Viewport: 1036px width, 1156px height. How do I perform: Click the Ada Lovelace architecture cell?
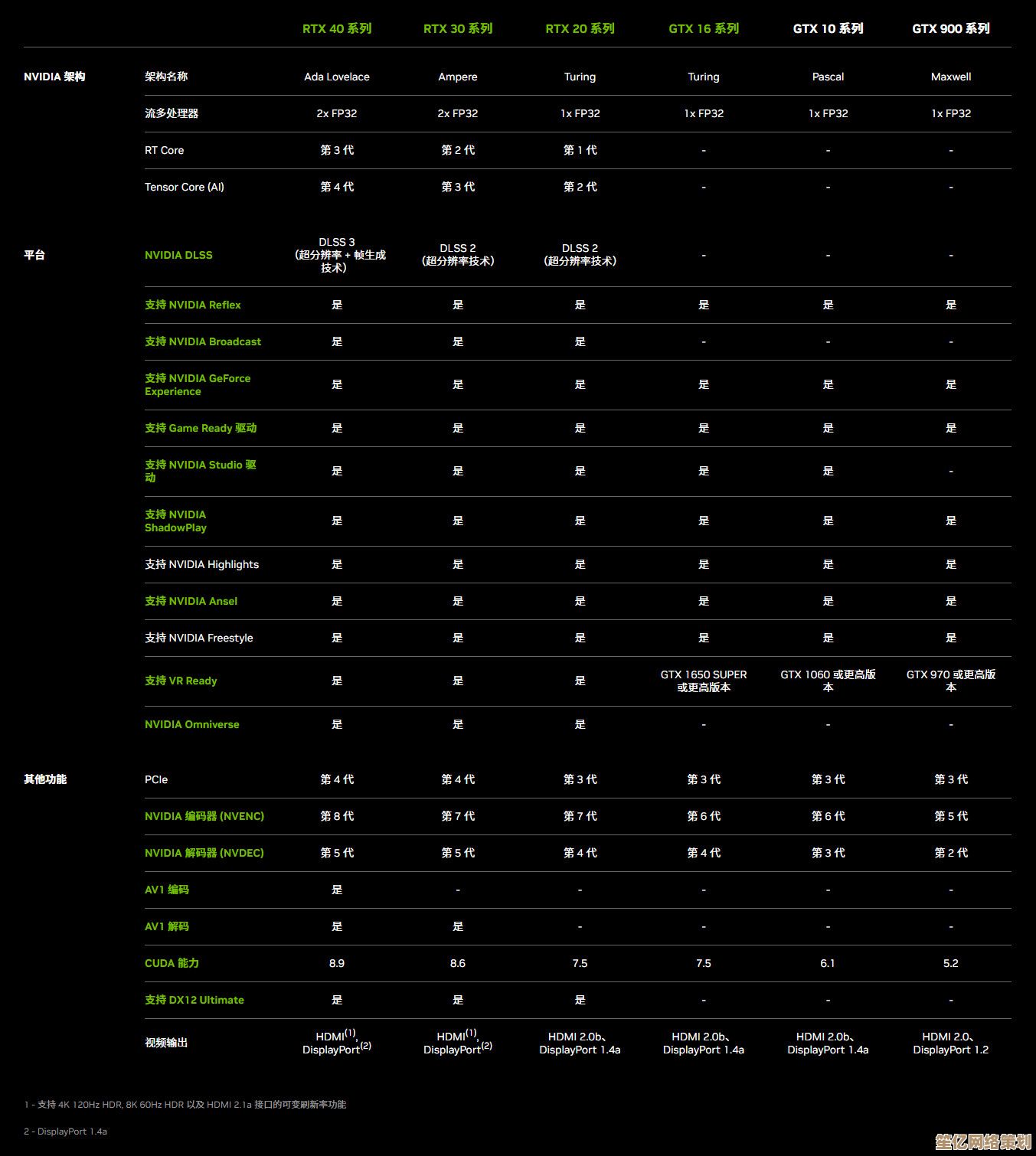(337, 77)
